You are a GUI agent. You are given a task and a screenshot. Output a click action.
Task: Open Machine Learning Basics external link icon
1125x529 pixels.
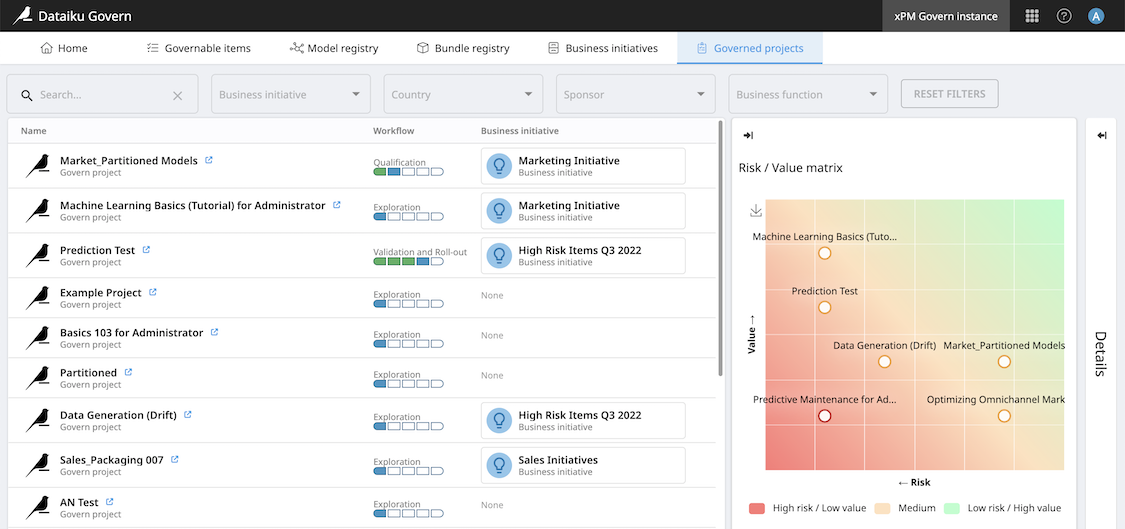point(336,205)
